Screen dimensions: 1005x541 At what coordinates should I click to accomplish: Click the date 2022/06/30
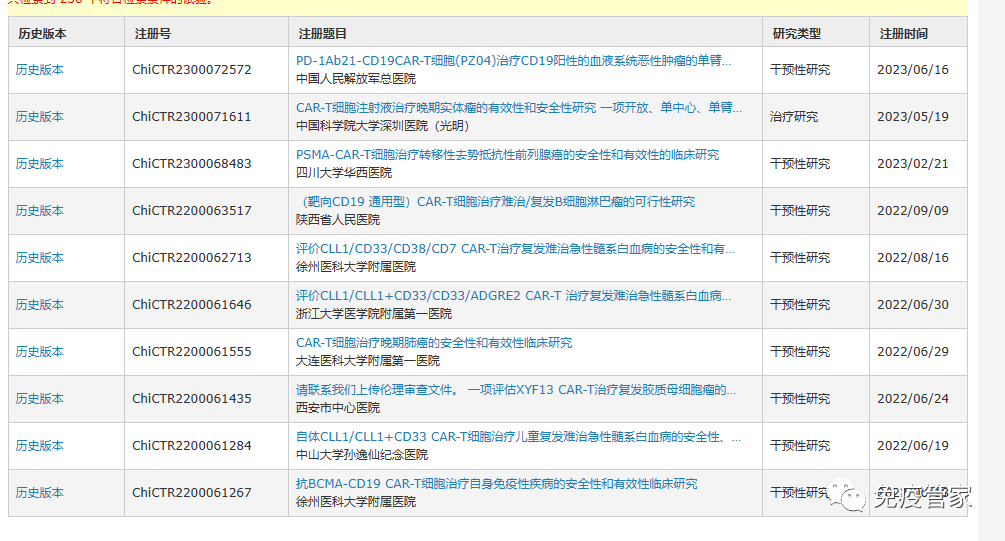(913, 304)
